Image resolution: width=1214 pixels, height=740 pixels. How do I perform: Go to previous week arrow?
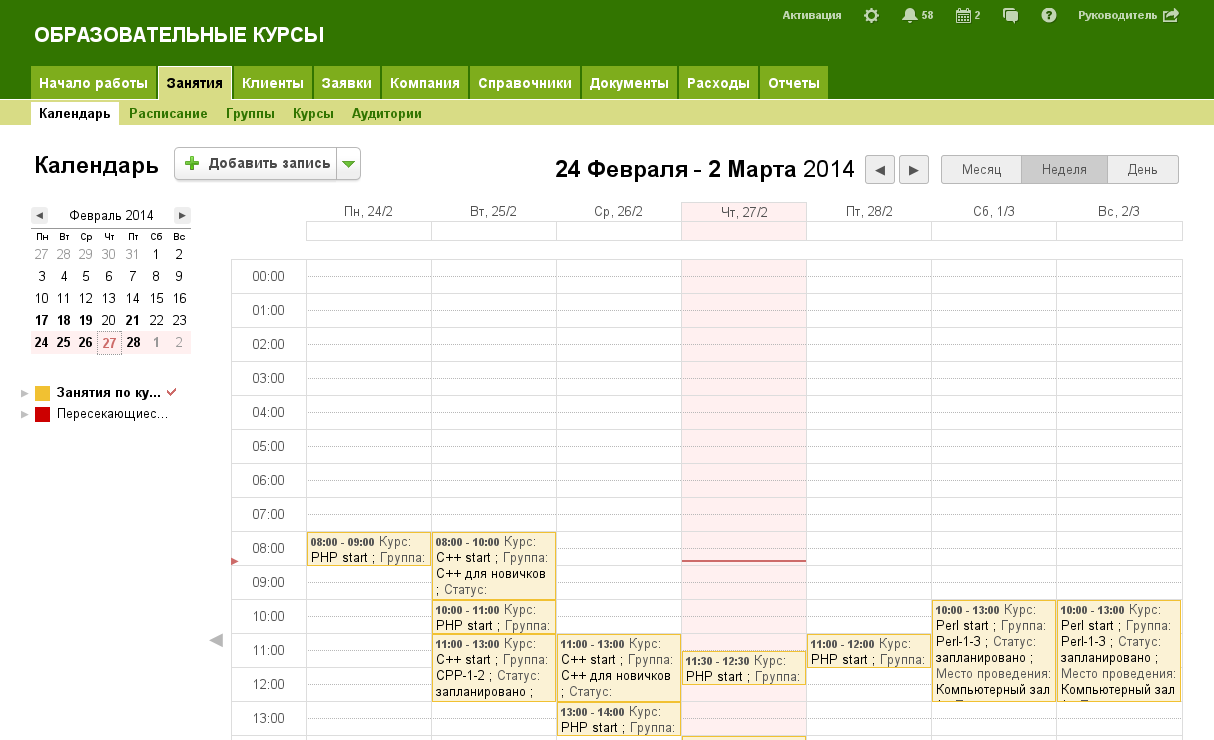coord(879,170)
